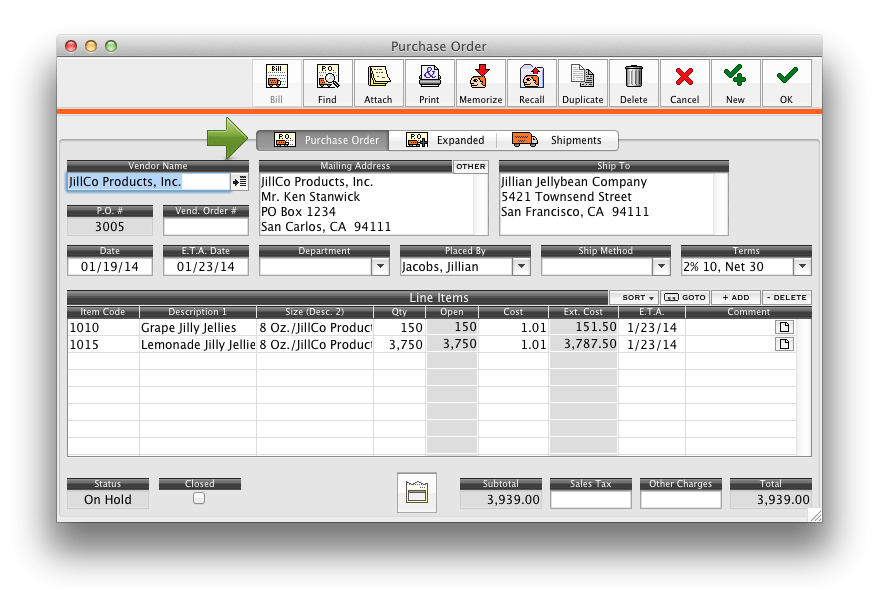Click the Description 1 column header
879x601 pixels.
pyautogui.click(x=198, y=312)
